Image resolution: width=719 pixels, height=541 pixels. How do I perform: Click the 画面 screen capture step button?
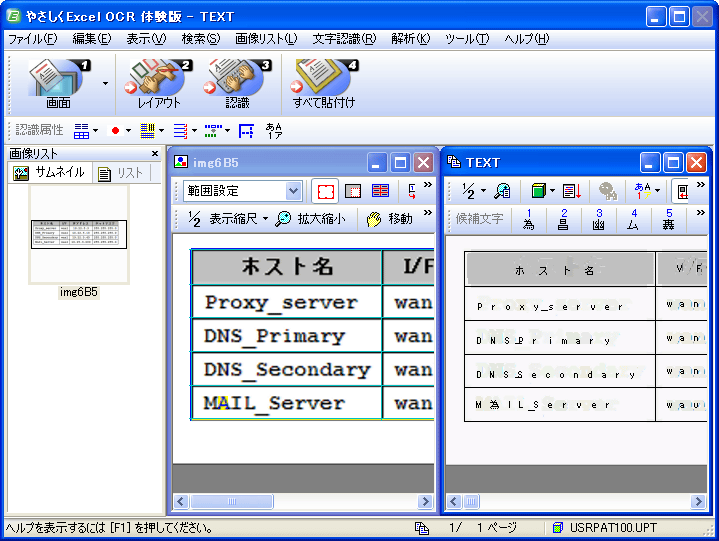[58, 84]
